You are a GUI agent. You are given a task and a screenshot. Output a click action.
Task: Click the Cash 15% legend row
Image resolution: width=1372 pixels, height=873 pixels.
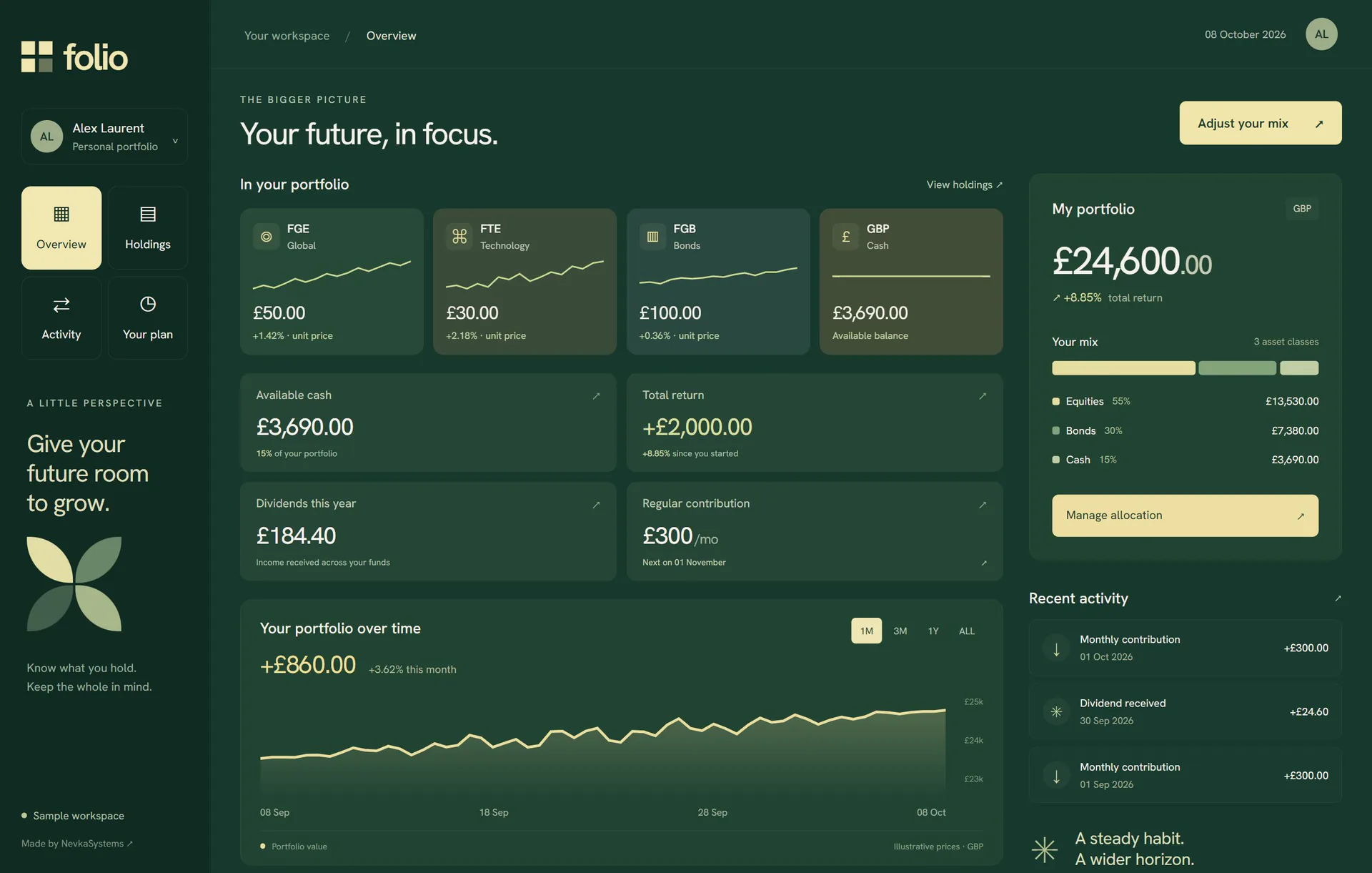tap(1185, 460)
